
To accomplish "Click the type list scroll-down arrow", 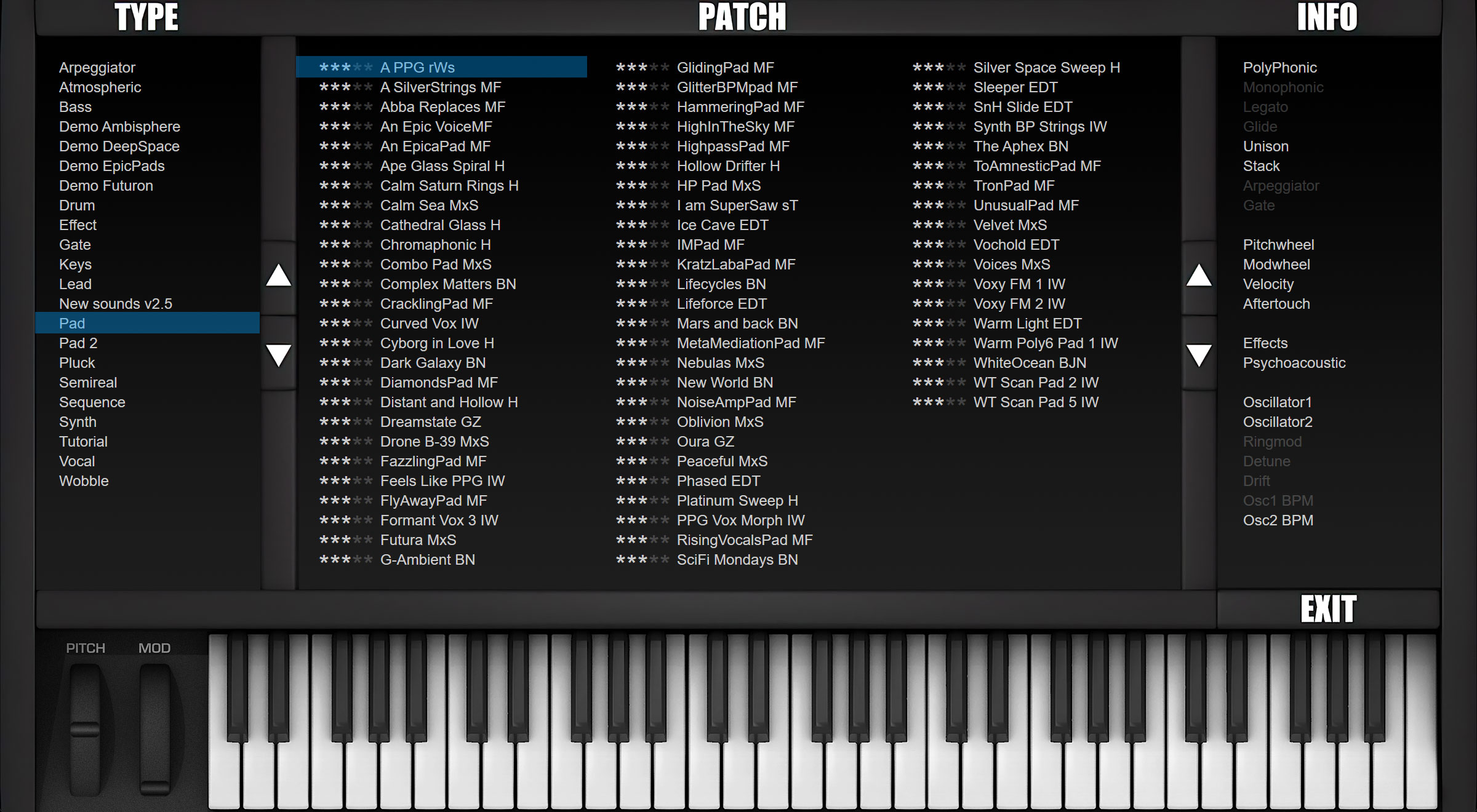I will pos(278,355).
